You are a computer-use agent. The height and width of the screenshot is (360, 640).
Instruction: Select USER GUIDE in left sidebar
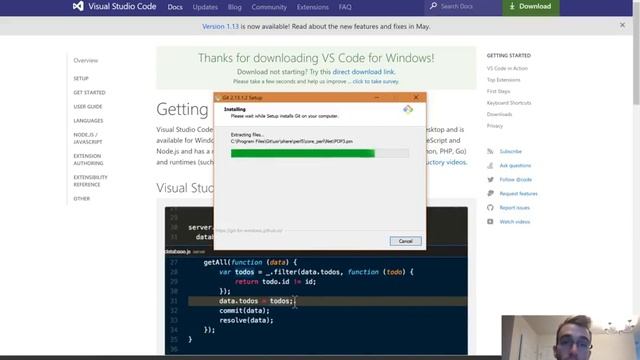pos(88,107)
